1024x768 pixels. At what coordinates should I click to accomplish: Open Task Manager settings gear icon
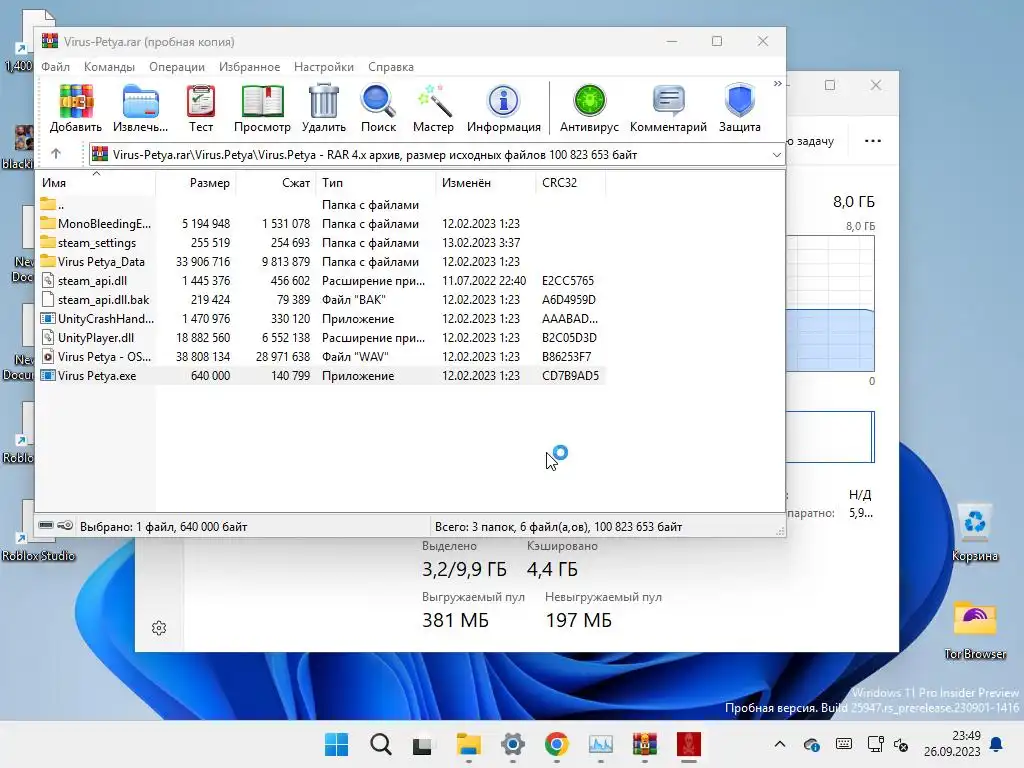point(159,628)
